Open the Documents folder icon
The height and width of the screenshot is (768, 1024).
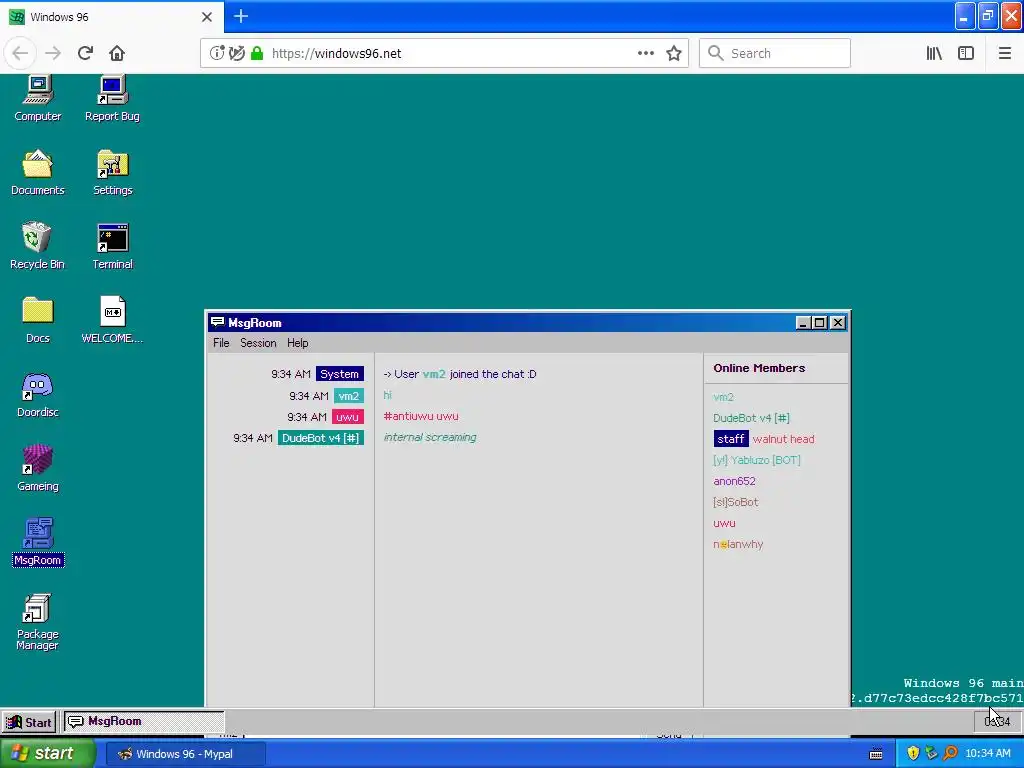click(37, 172)
